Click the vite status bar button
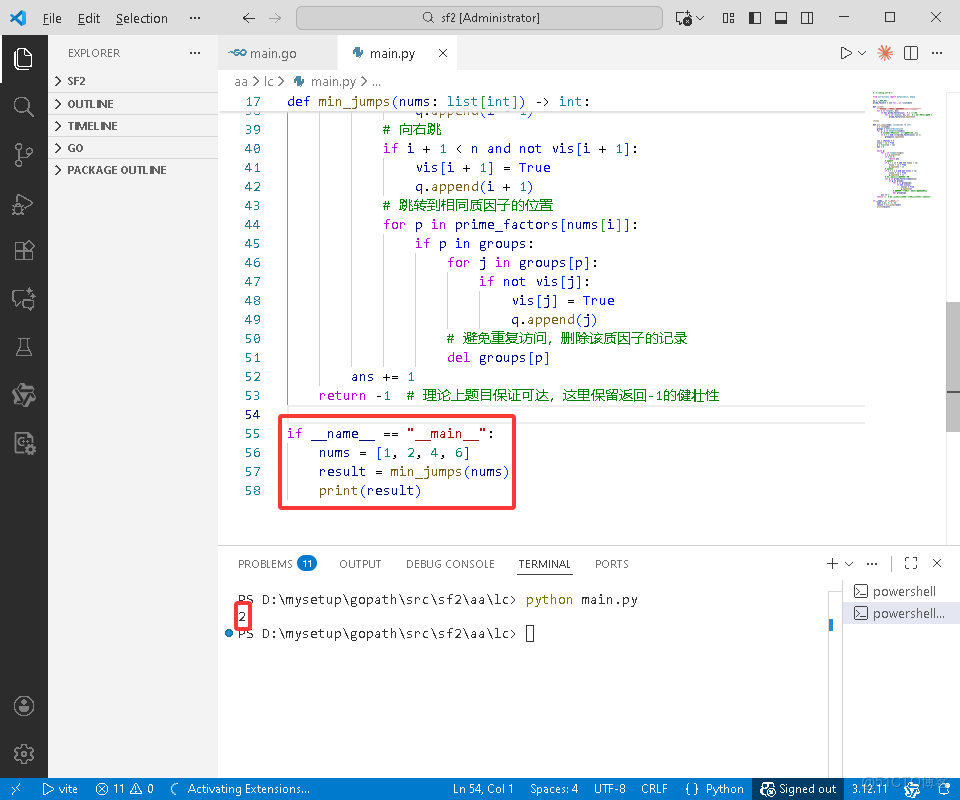Image resolution: width=960 pixels, height=800 pixels. point(60,789)
